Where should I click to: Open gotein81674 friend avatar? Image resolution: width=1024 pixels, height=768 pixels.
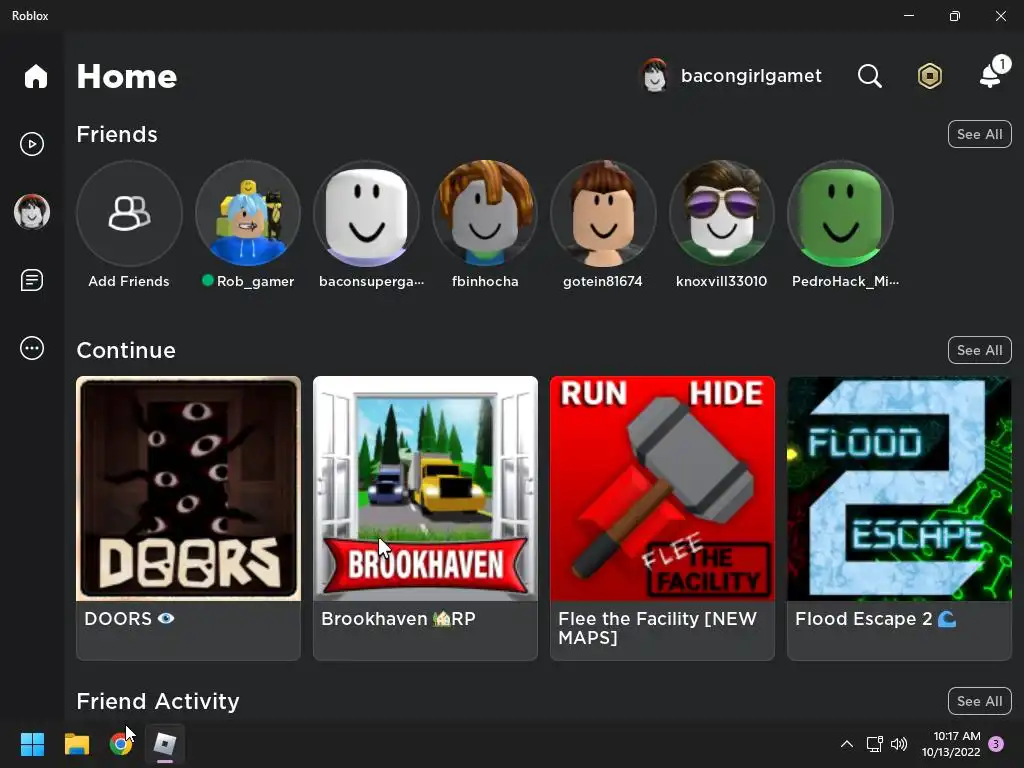603,214
